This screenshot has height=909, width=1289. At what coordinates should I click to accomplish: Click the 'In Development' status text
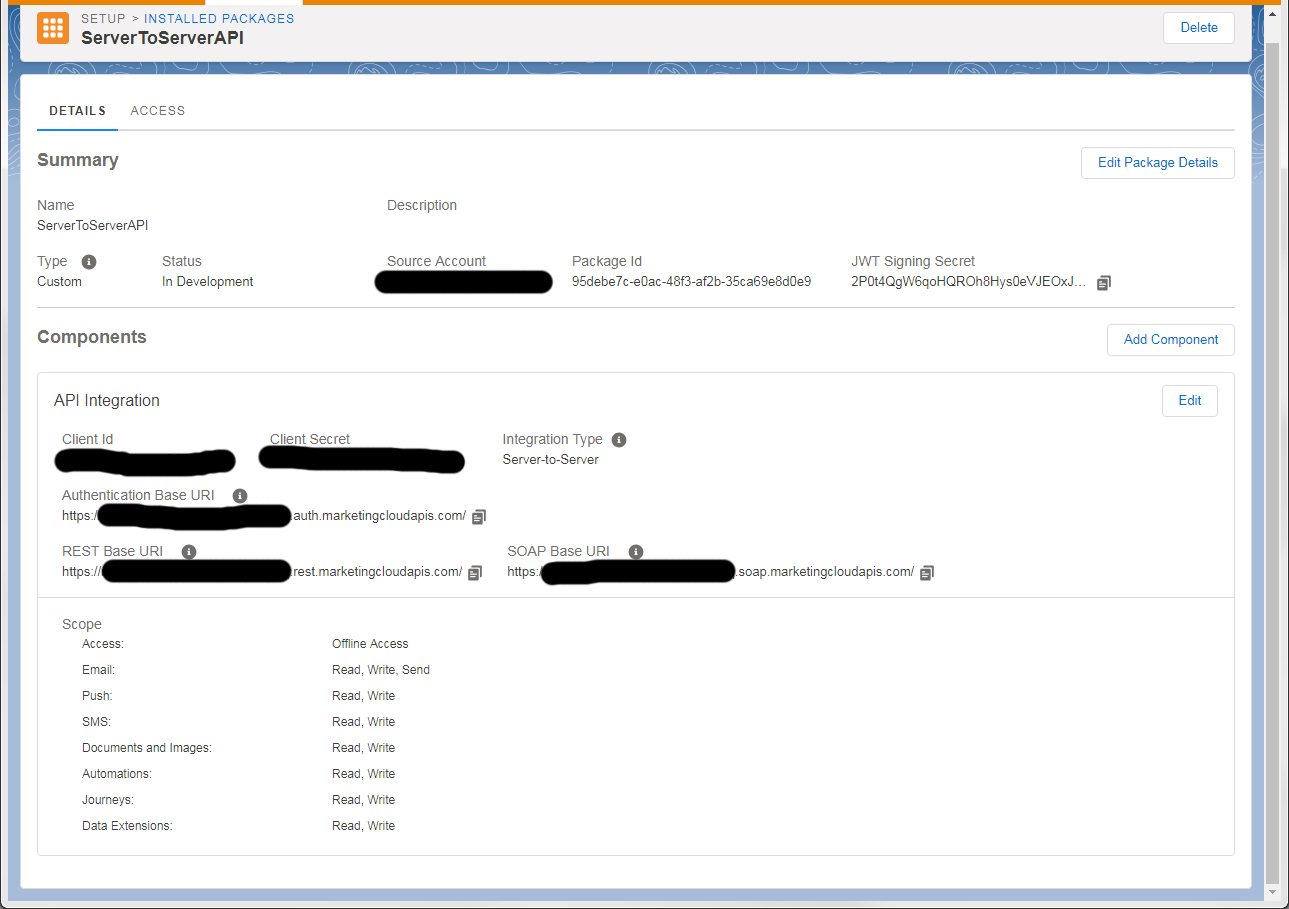208,282
